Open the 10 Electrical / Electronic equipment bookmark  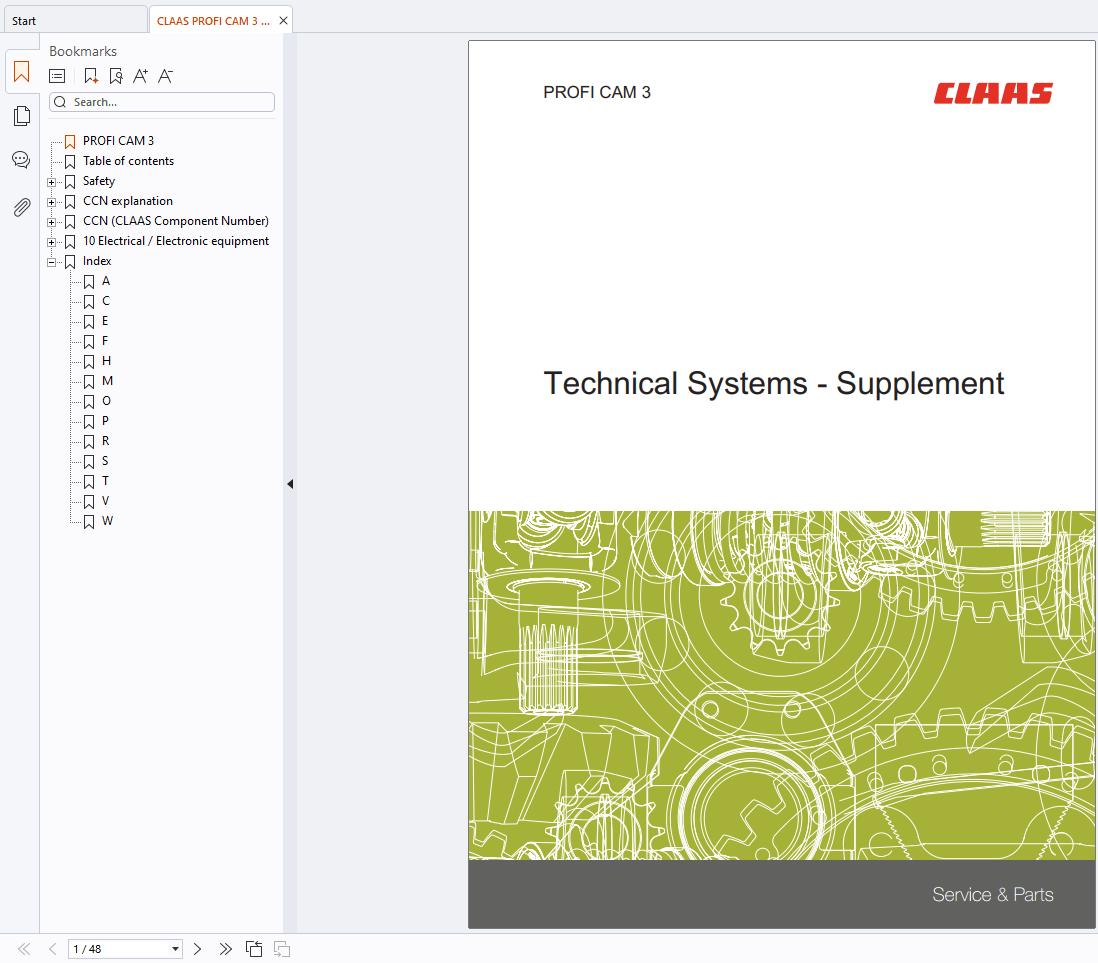point(175,241)
